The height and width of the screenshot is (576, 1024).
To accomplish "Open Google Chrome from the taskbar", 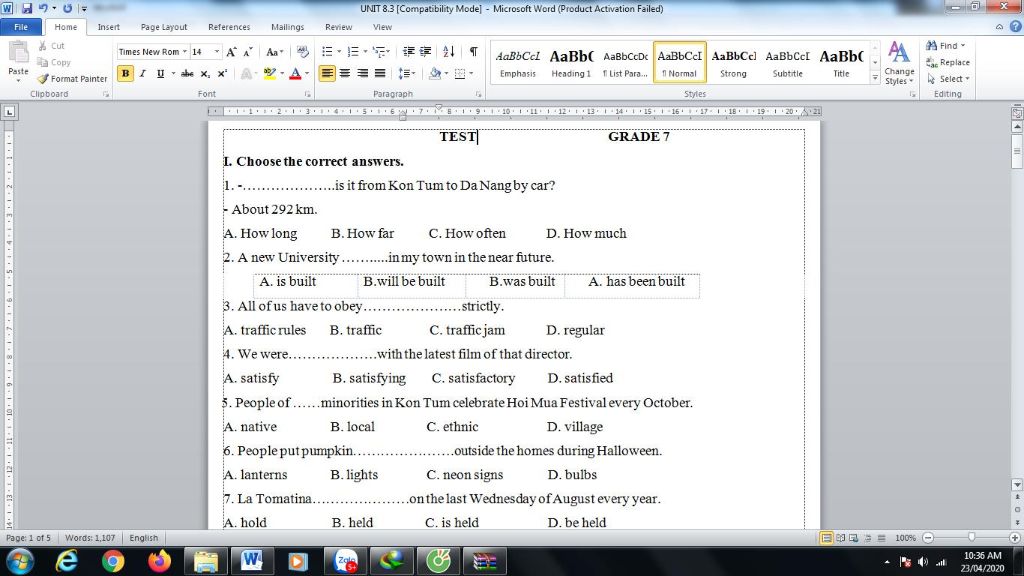I will pos(113,561).
